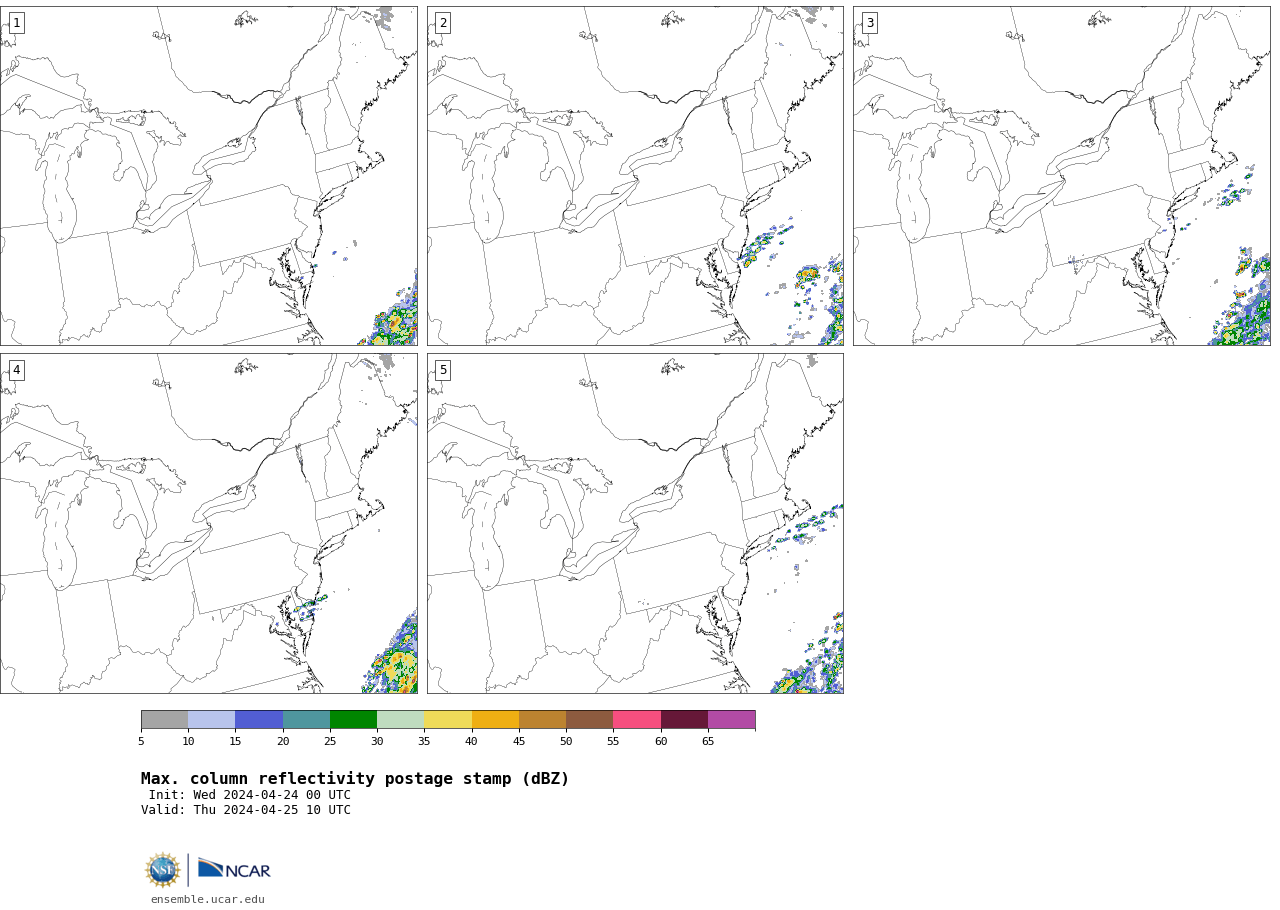Click the light lavender 10-15 dBZ swatch
Viewport: 1280px width, 910px height.
pyautogui.click(x=211, y=720)
